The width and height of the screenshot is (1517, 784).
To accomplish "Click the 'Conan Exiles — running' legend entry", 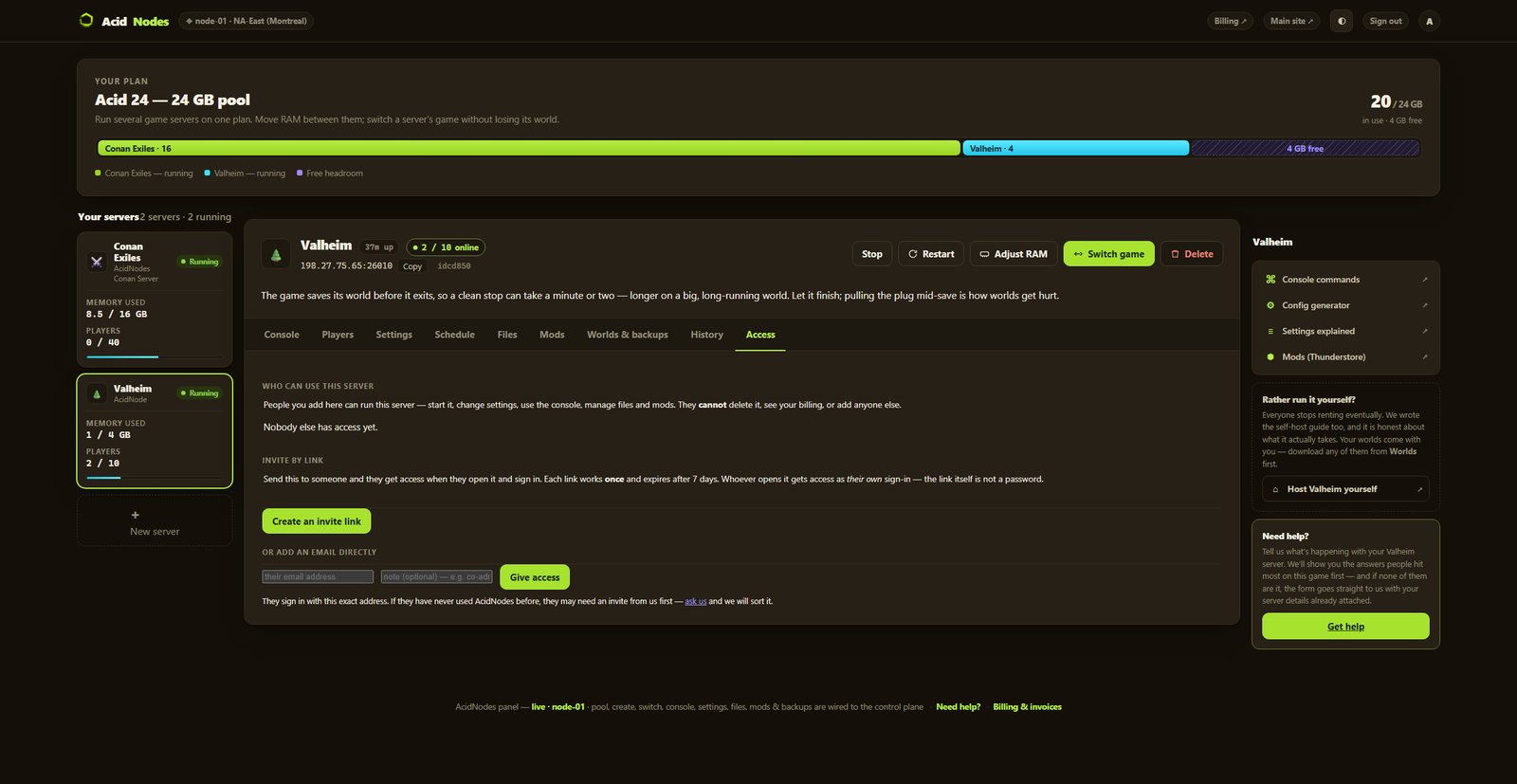I will coord(144,173).
